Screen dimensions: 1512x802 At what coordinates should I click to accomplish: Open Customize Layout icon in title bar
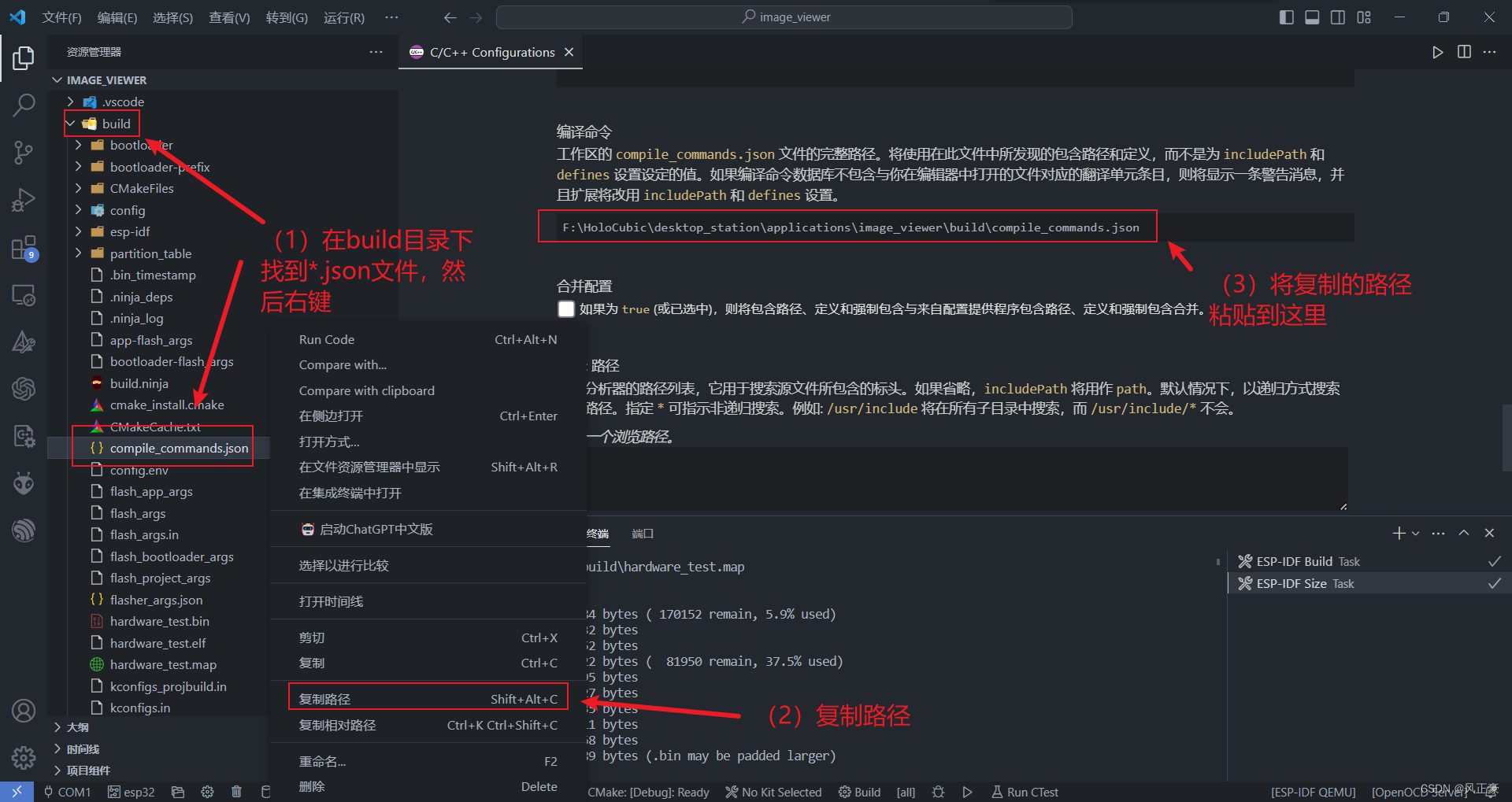[1364, 17]
